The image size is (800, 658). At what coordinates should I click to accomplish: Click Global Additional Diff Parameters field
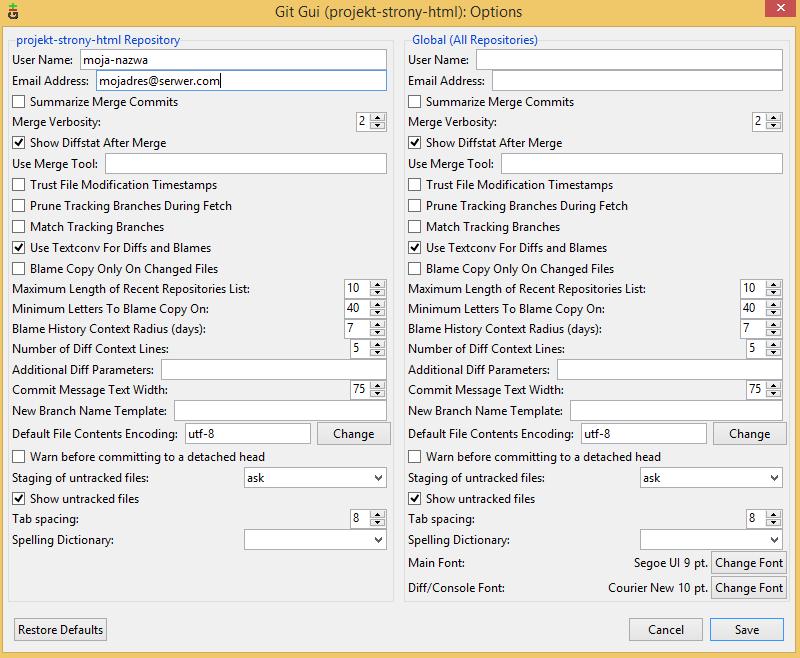(670, 370)
